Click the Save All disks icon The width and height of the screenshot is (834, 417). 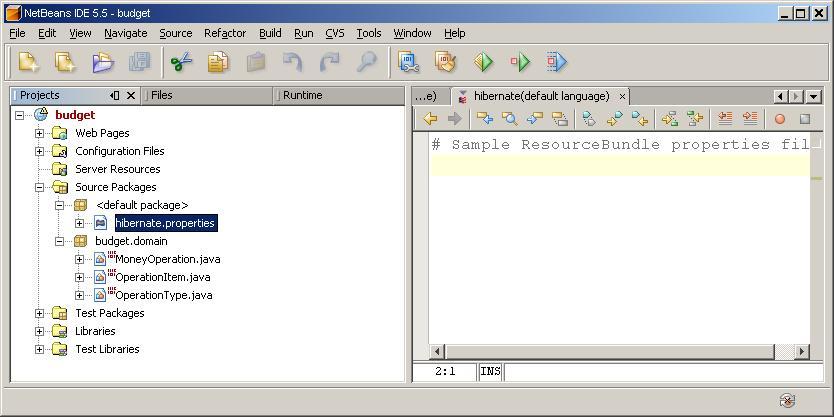[140, 62]
